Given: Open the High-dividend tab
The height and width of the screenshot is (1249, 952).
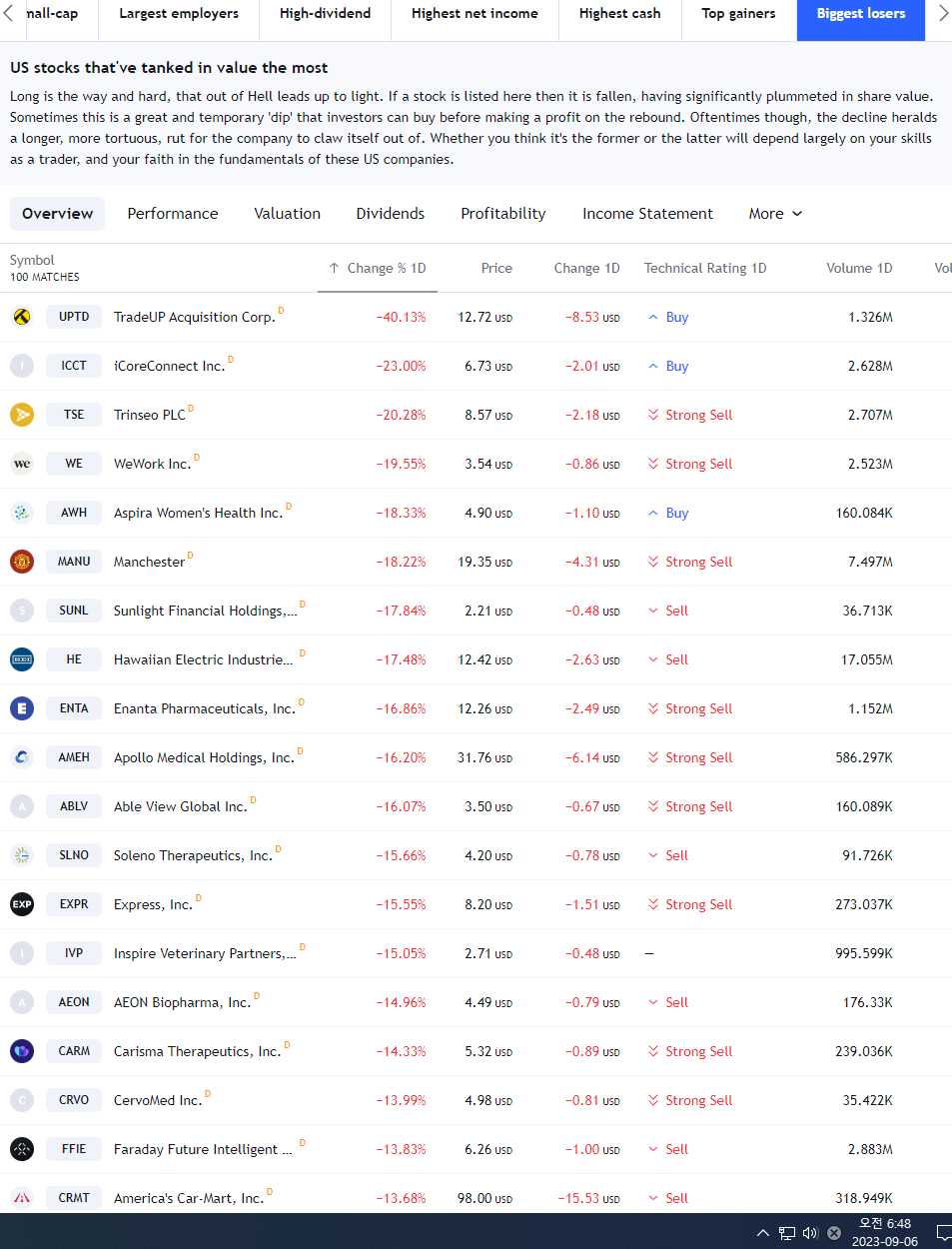Looking at the screenshot, I should coord(325,14).
